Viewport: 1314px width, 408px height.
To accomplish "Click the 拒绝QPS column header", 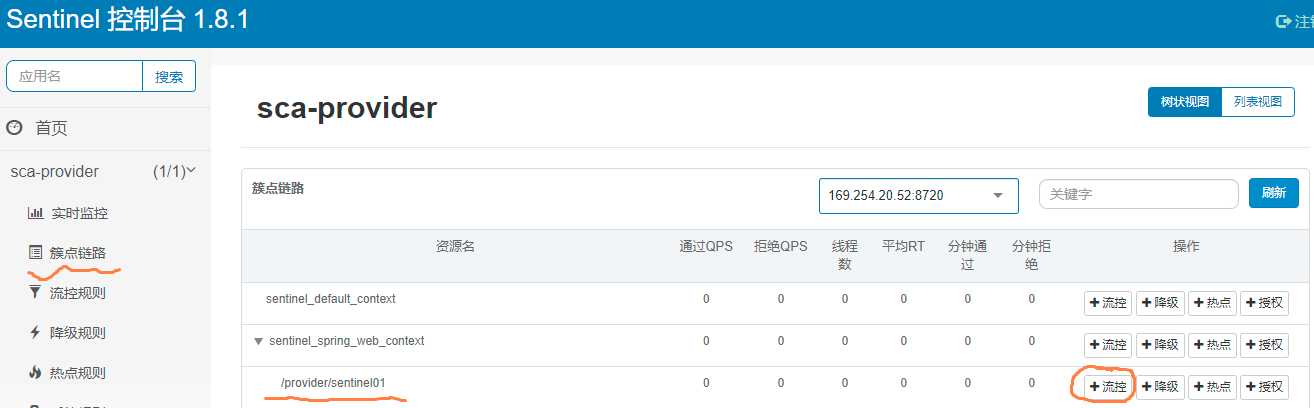I will click(x=781, y=246).
